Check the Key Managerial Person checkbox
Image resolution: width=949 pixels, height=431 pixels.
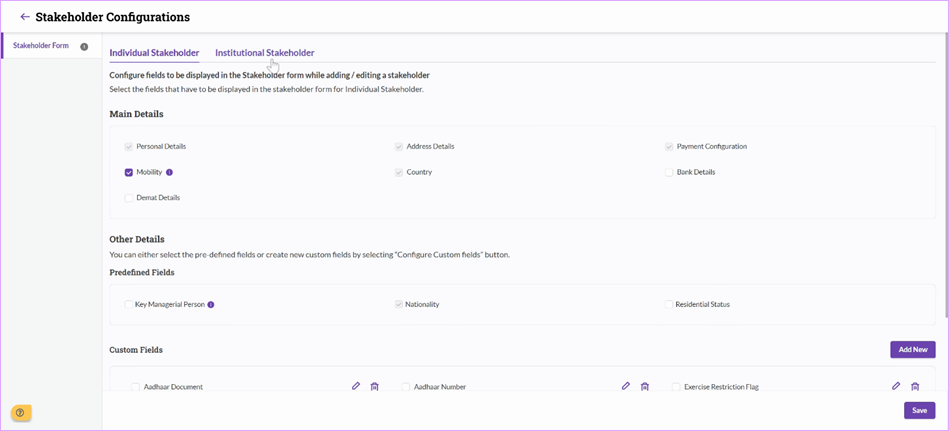129,304
